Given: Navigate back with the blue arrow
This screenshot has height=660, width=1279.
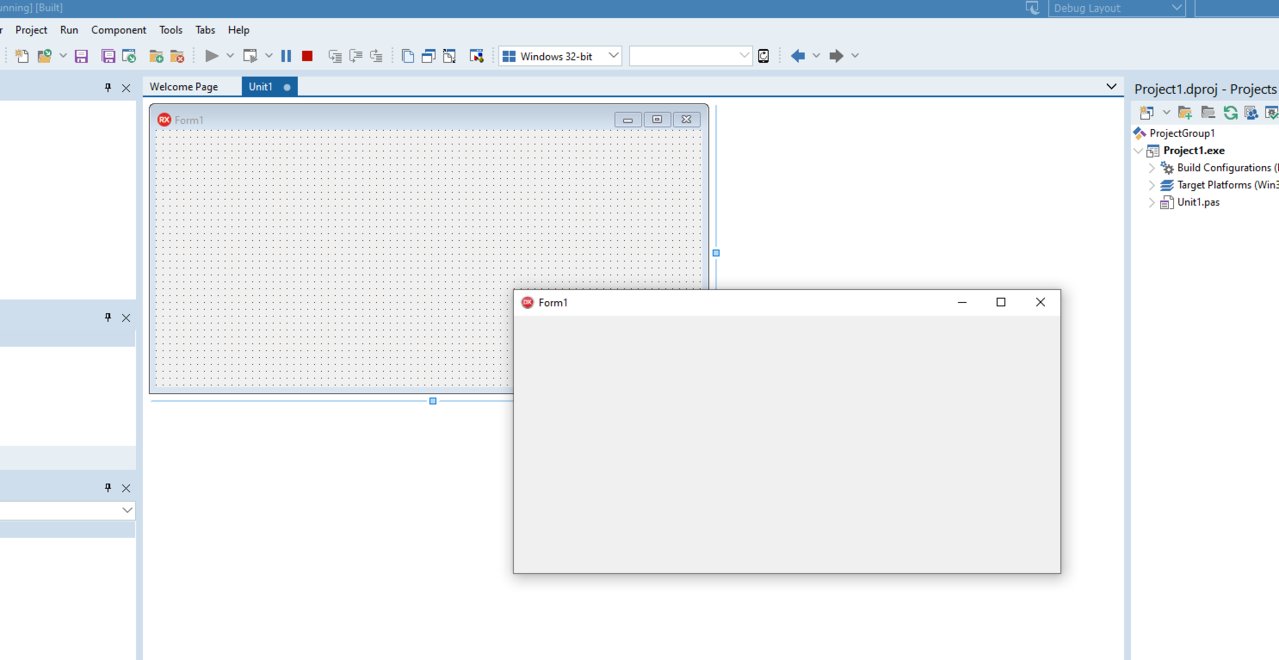Looking at the screenshot, I should pyautogui.click(x=798, y=56).
